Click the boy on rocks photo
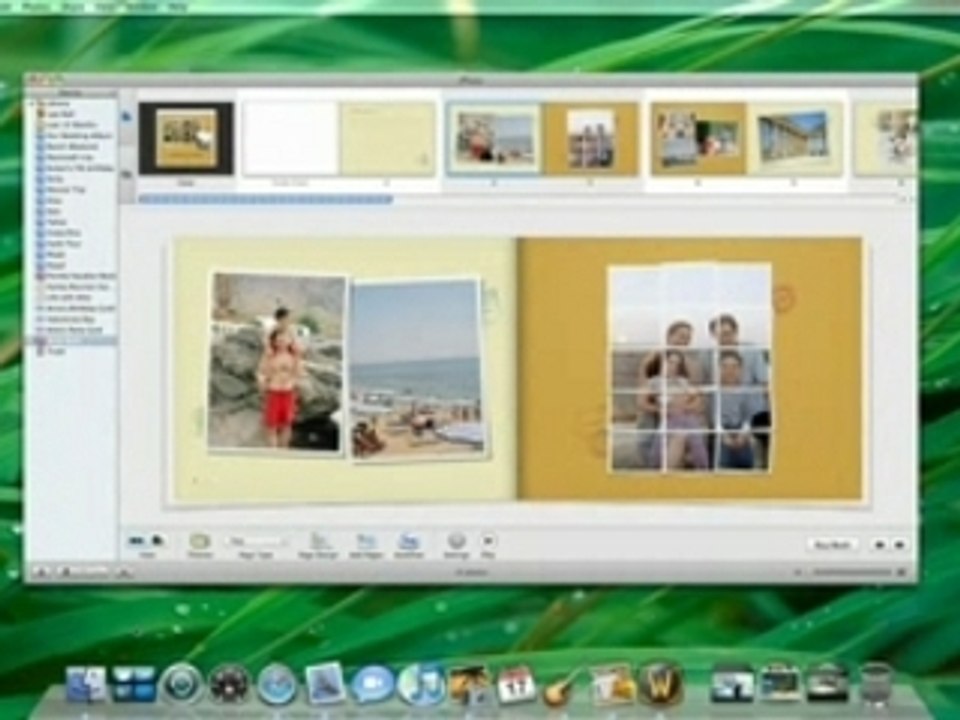Image resolution: width=960 pixels, height=720 pixels. pos(277,362)
